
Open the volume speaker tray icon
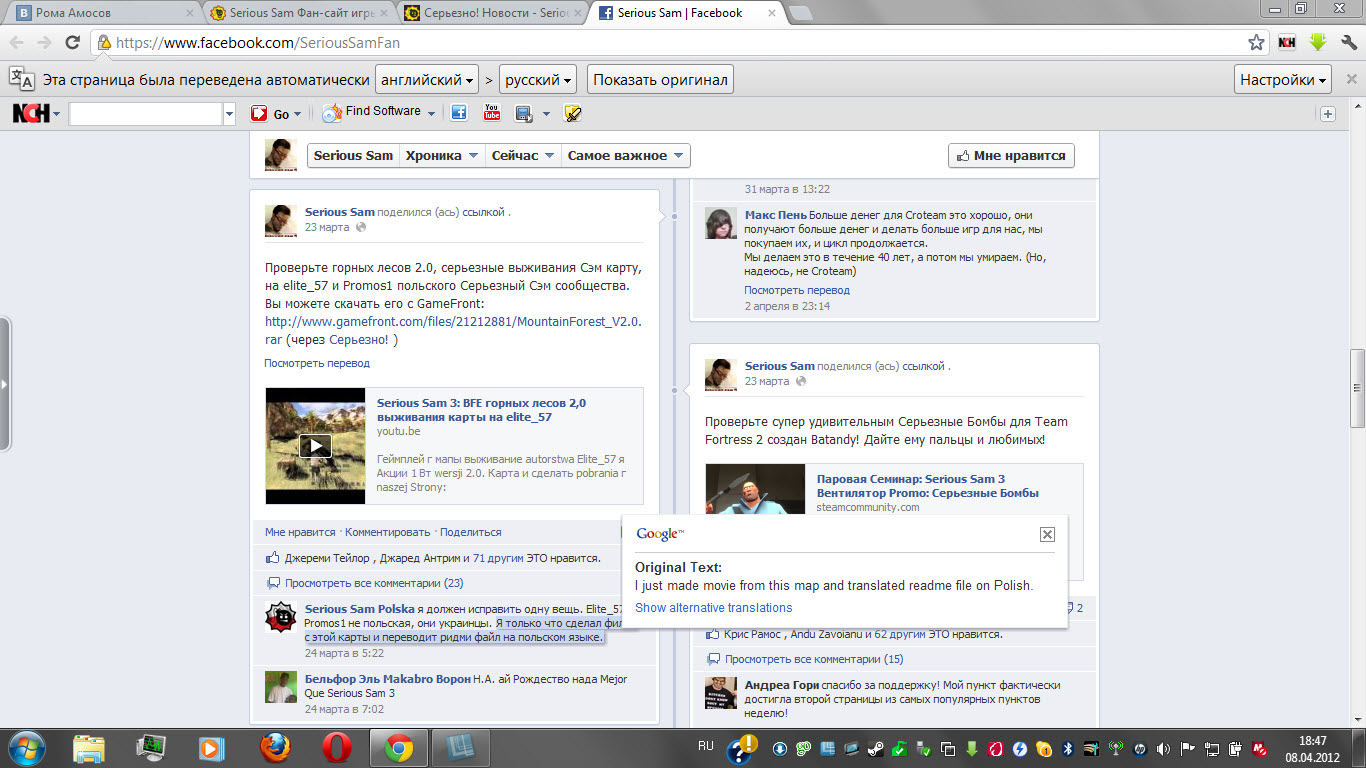[1163, 748]
